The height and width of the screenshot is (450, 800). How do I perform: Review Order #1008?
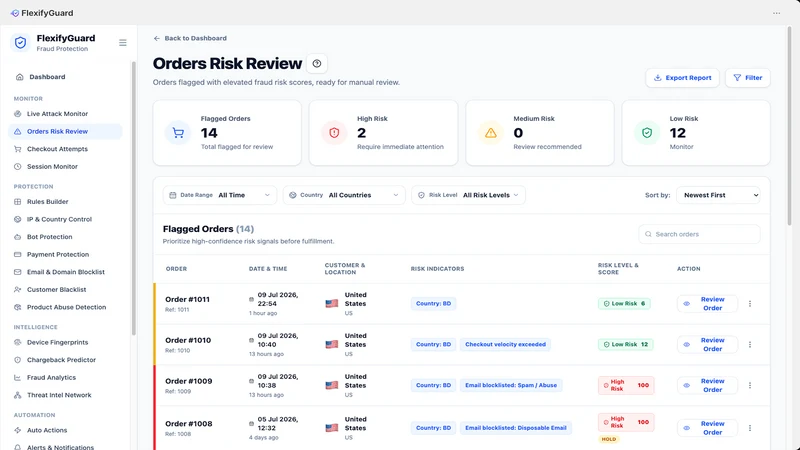(707, 428)
